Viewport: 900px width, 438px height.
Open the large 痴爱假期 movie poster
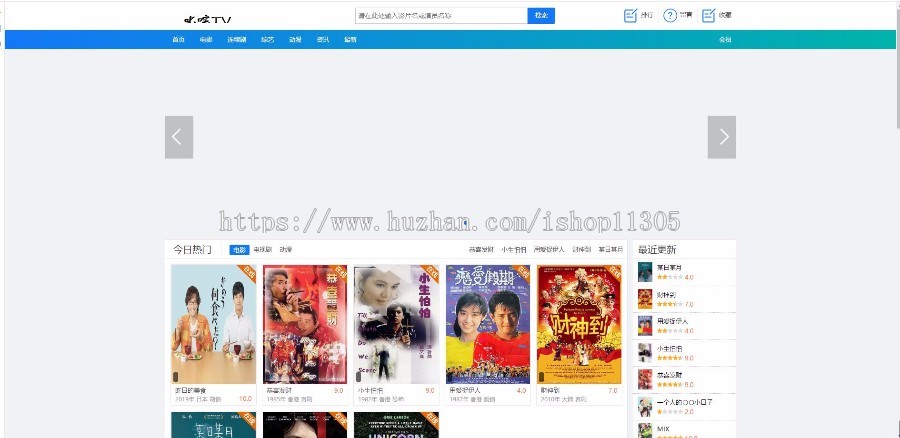point(488,324)
